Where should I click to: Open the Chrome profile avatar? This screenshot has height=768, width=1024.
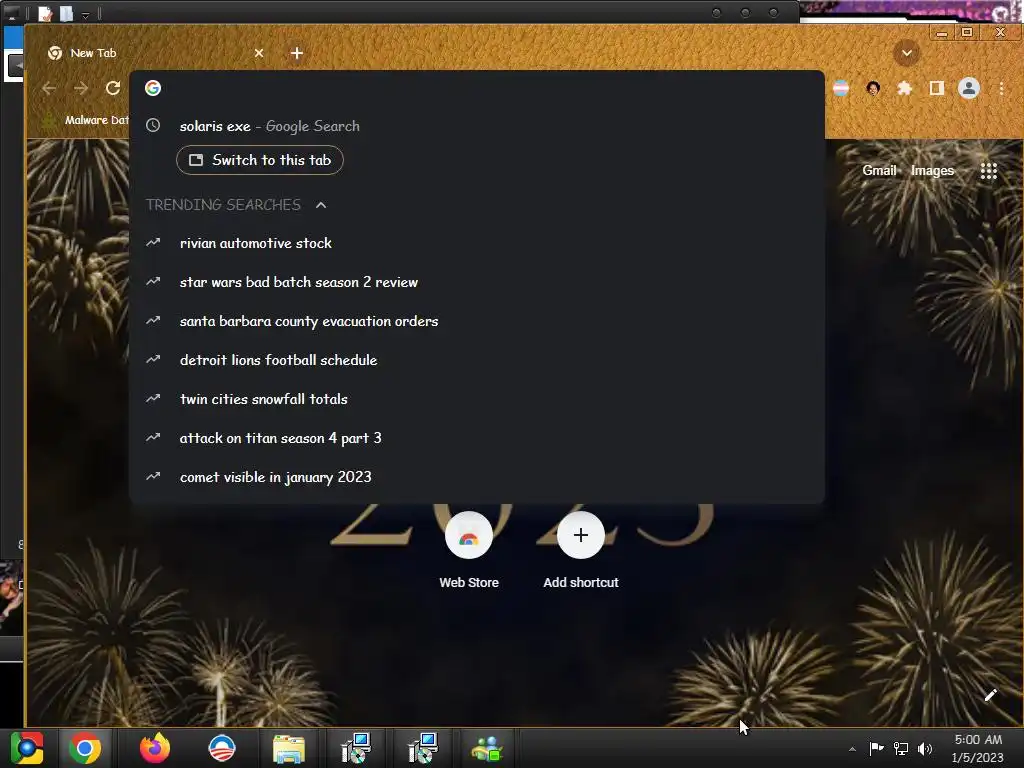click(969, 88)
